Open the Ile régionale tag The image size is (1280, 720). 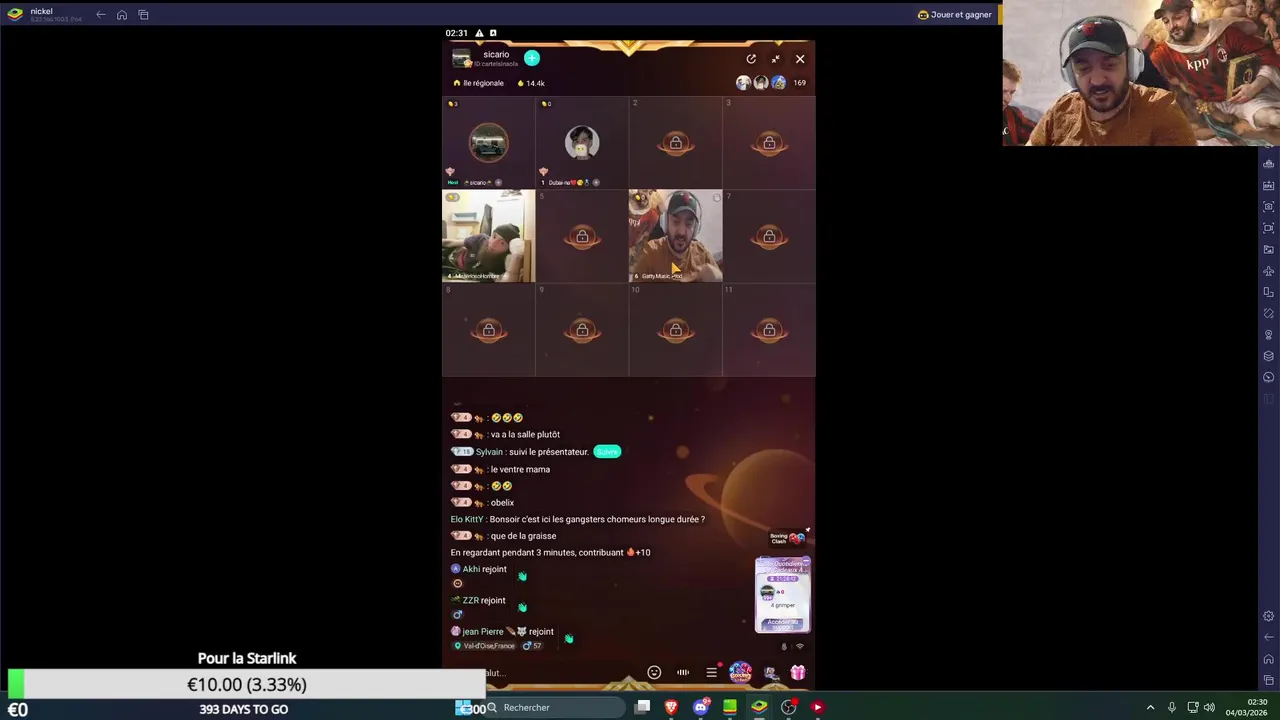pos(479,83)
